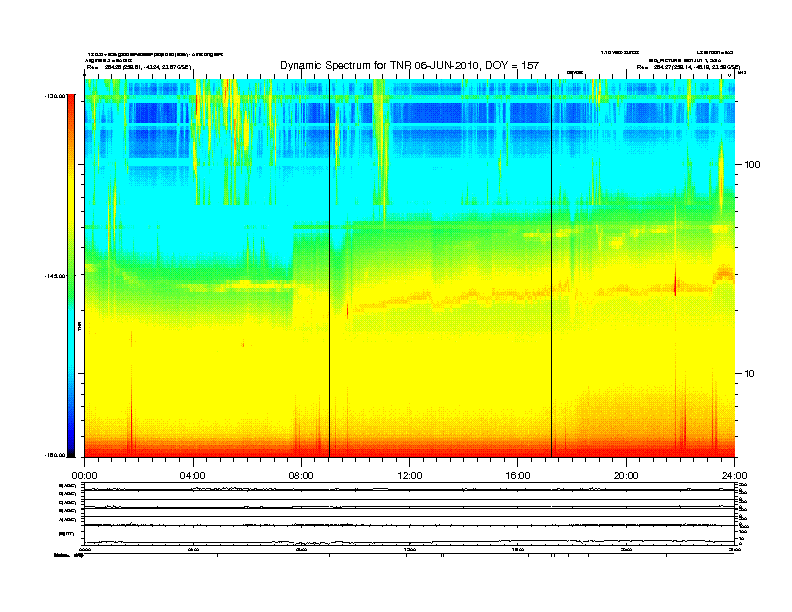The width and height of the screenshot is (792, 612).
Task: Click the -145.00 color bar scale label
Action: (54, 276)
